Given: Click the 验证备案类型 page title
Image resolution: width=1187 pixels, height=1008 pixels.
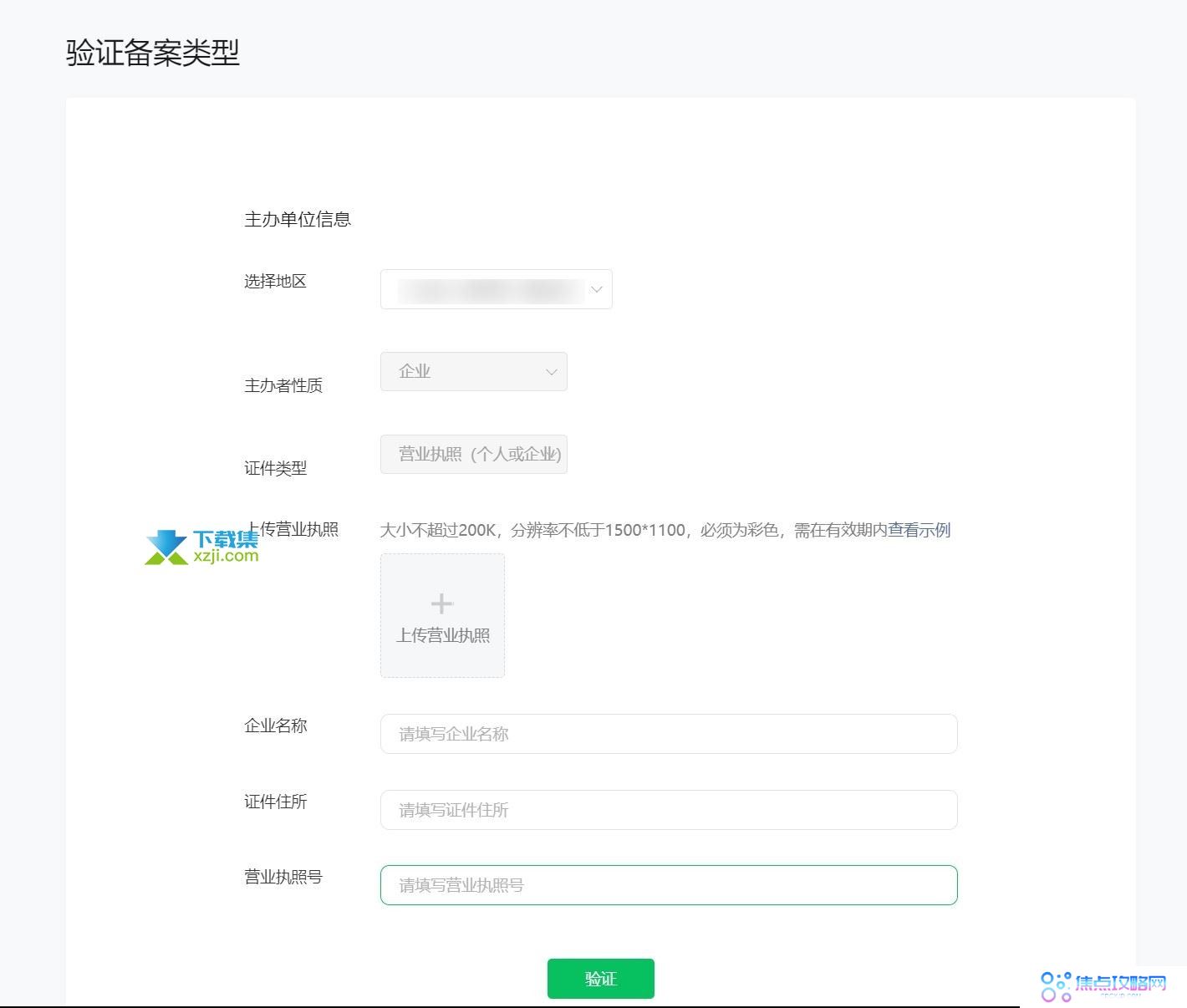Looking at the screenshot, I should (151, 53).
